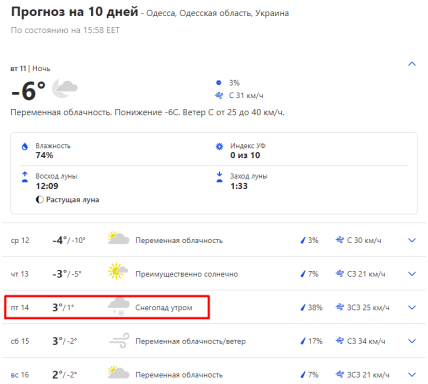Click the 'ср 12' day label
This screenshot has width=428, height=384.
[x=20, y=240]
